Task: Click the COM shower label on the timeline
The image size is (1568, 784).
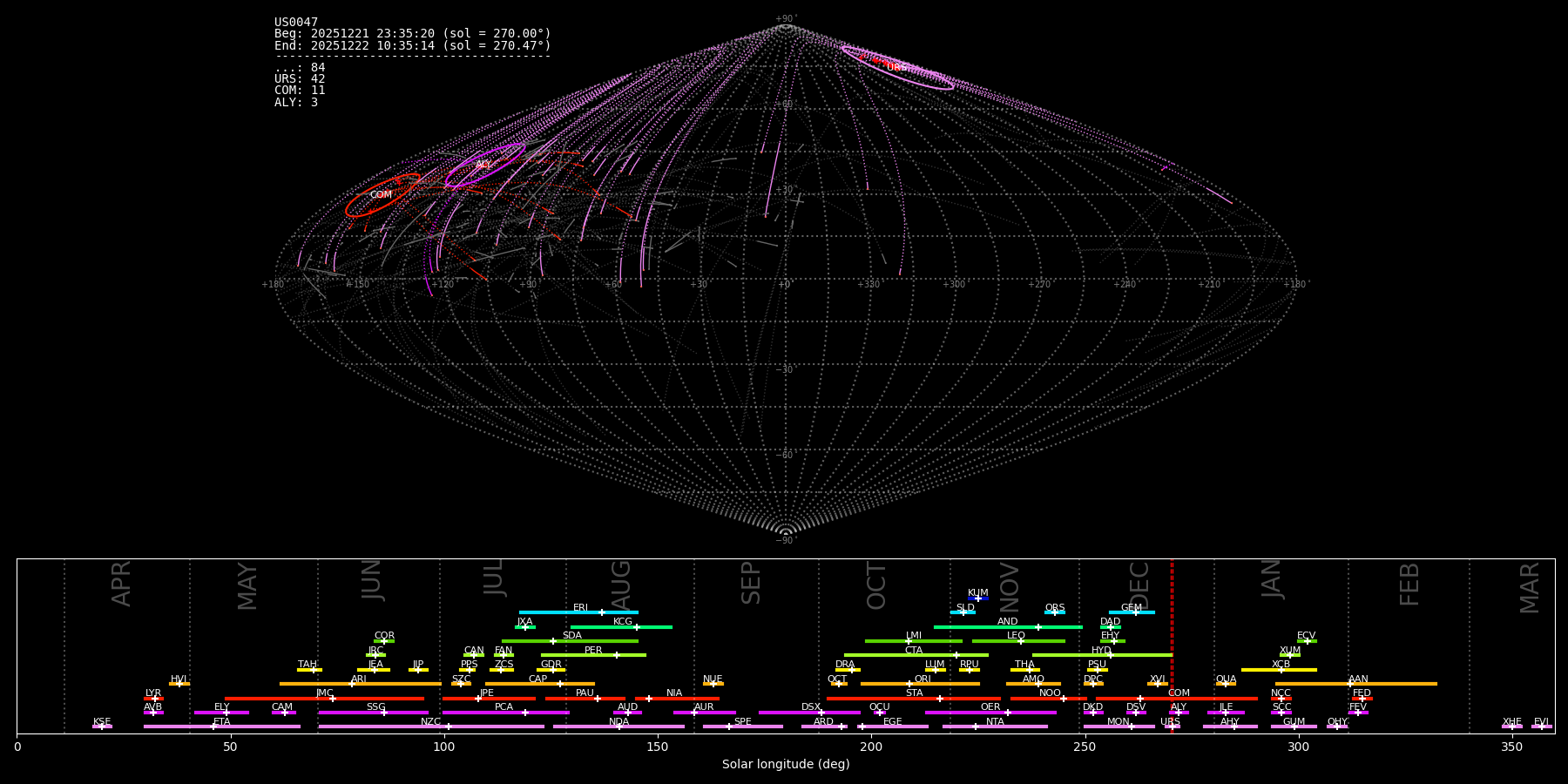Action: click(x=1179, y=693)
